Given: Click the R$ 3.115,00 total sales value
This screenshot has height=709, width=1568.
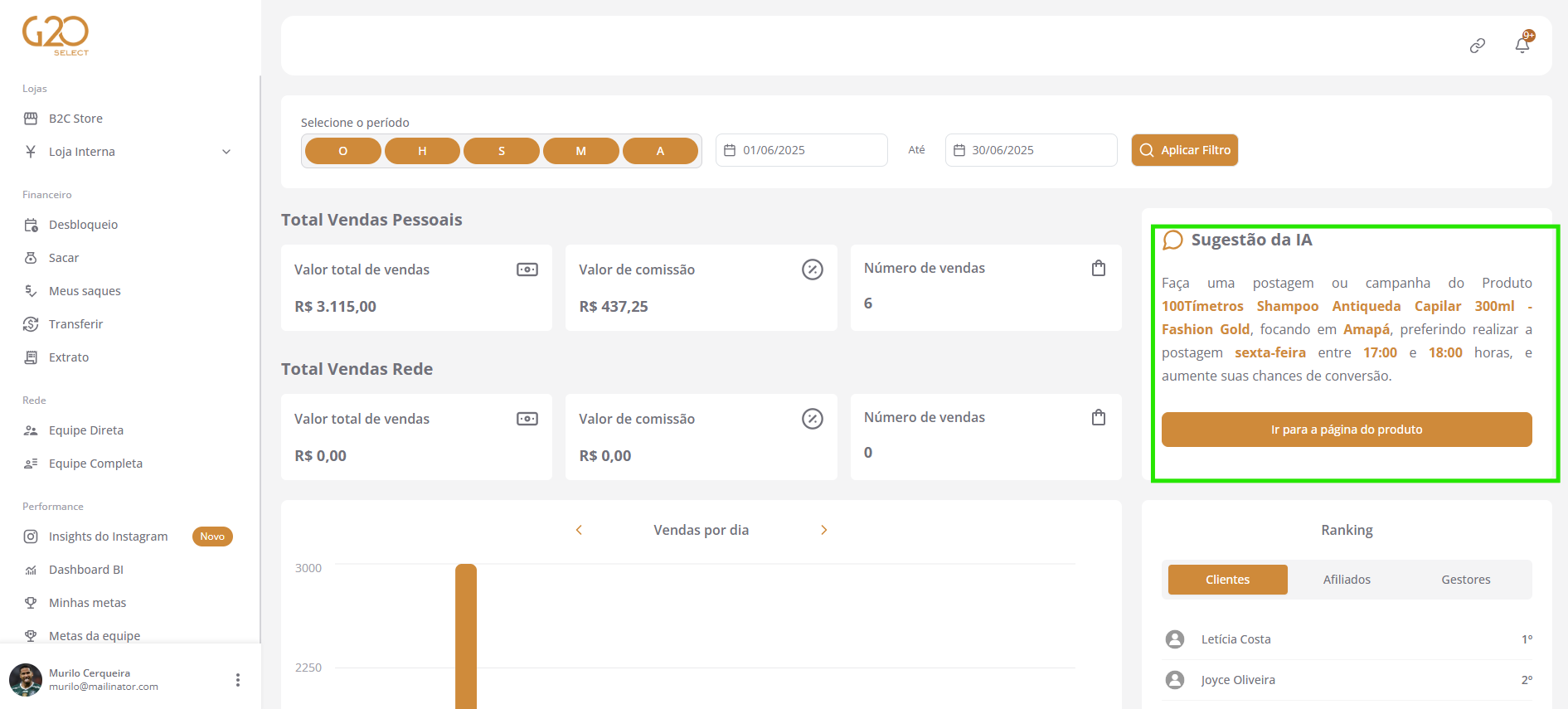Looking at the screenshot, I should tap(335, 307).
